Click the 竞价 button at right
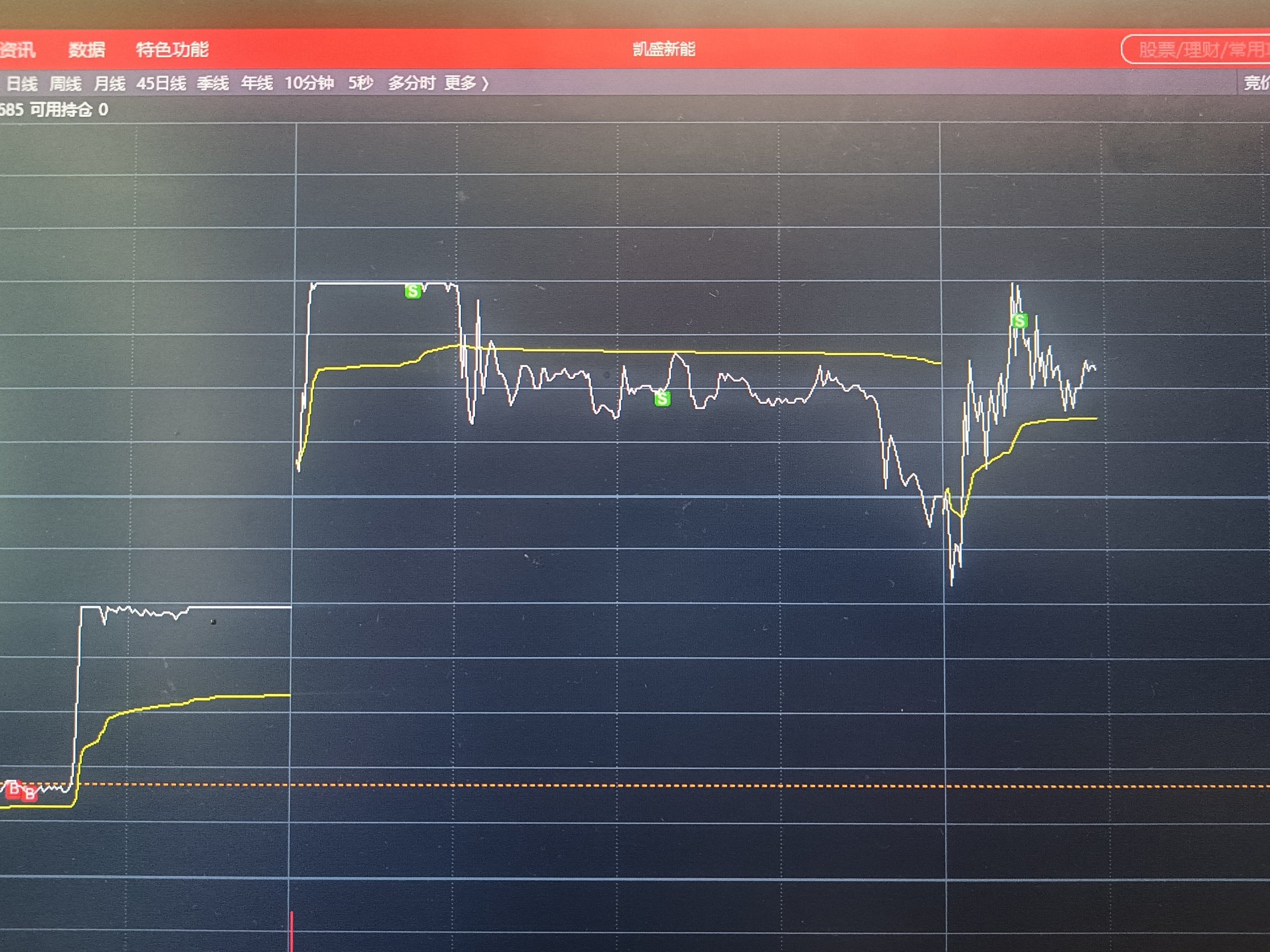 pos(1256,83)
